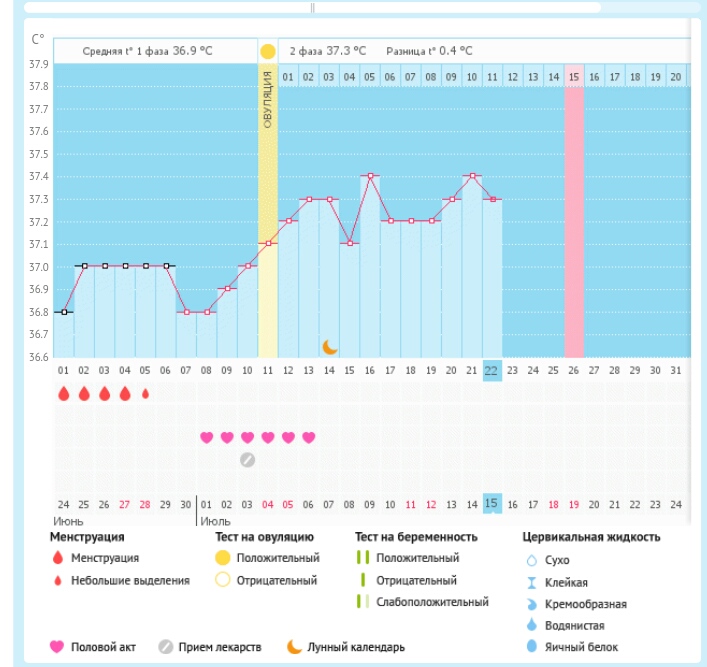Click the positive ovulation test legend circle
The width and height of the screenshot is (707, 667).
point(223,558)
